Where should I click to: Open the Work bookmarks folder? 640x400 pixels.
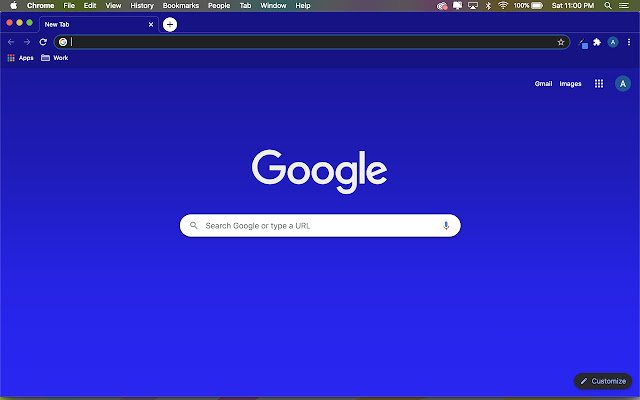coord(55,58)
